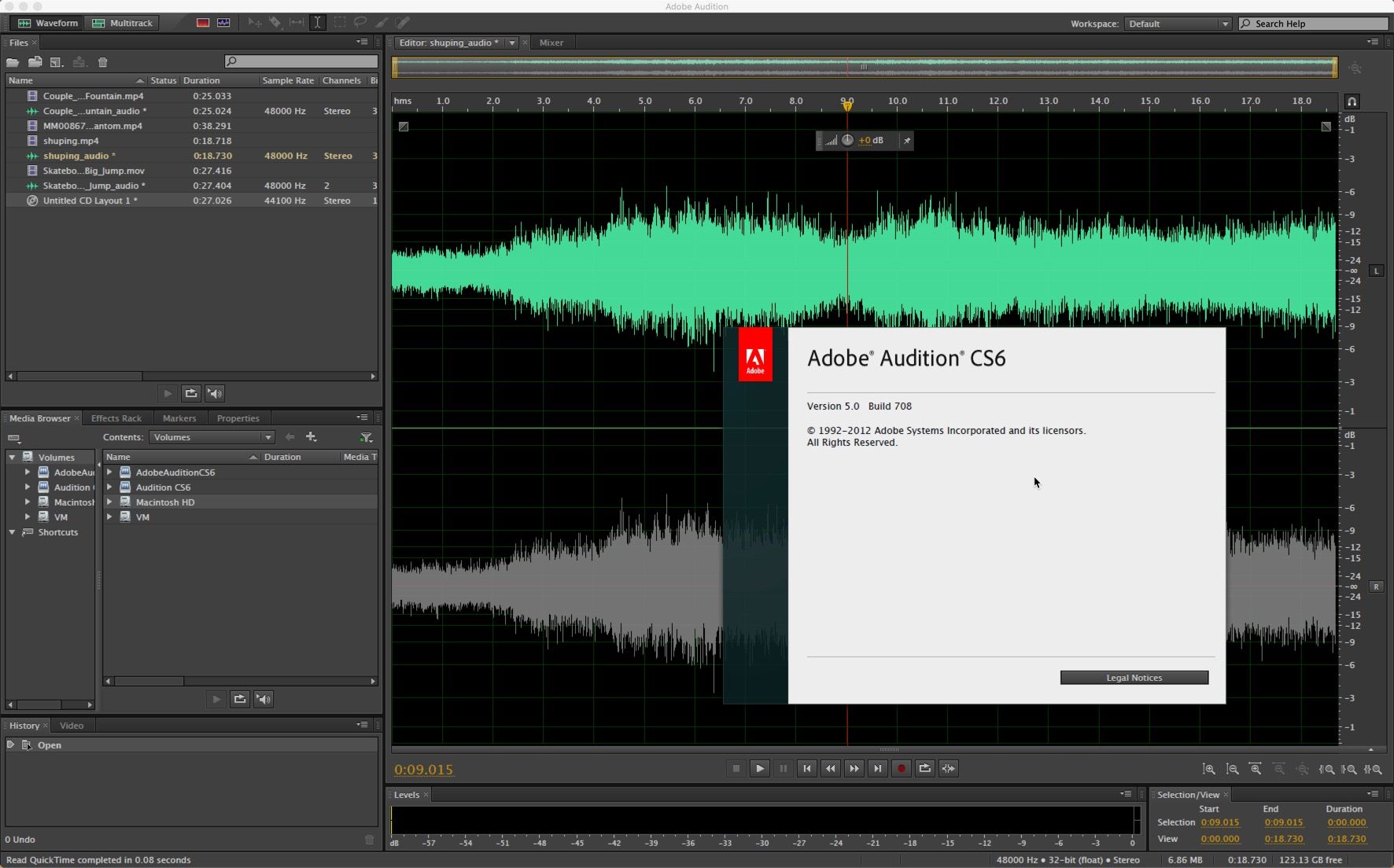The width and height of the screenshot is (1394, 868).
Task: Open the Video tab
Action: pos(72,726)
